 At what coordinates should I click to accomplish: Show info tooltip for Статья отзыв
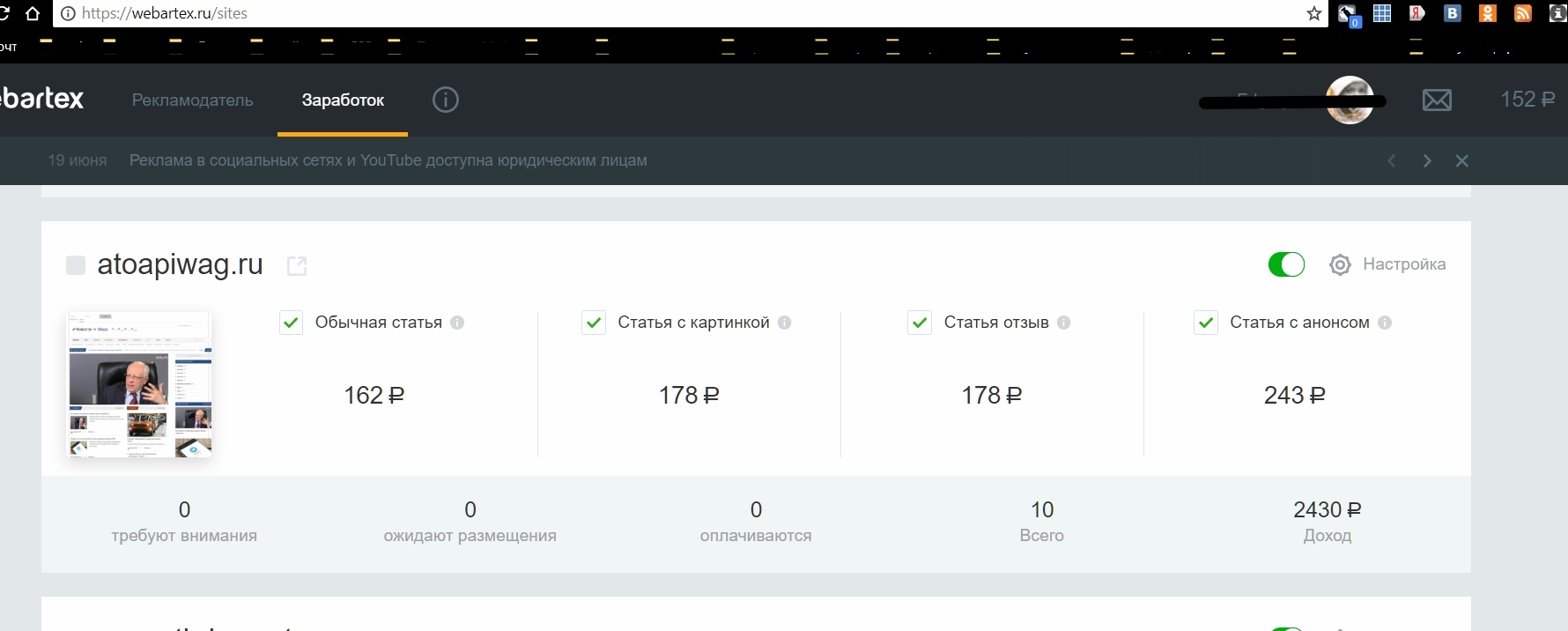point(1064,323)
